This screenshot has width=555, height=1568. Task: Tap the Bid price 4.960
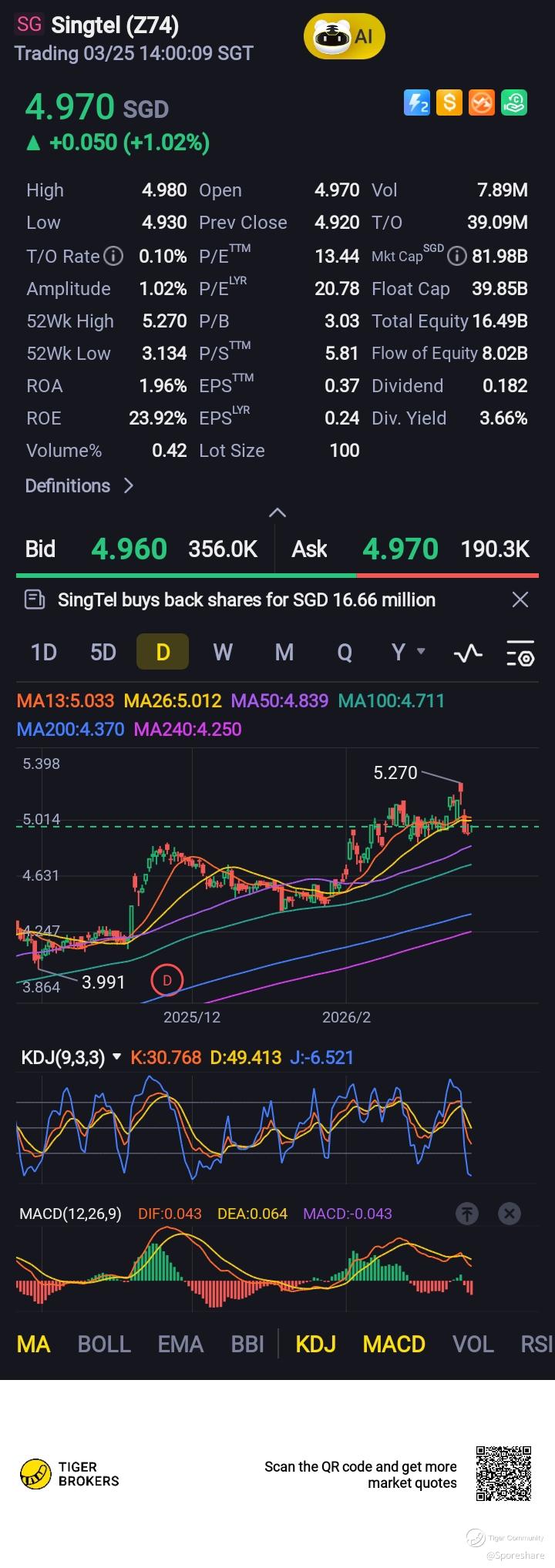pos(129,549)
